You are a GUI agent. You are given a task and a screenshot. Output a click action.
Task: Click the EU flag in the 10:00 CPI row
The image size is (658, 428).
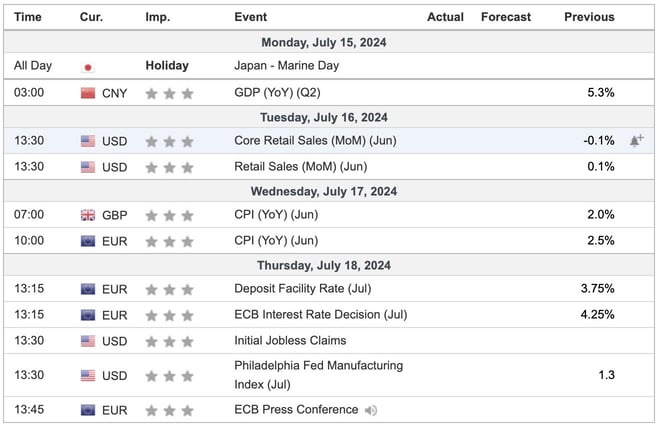click(88, 241)
